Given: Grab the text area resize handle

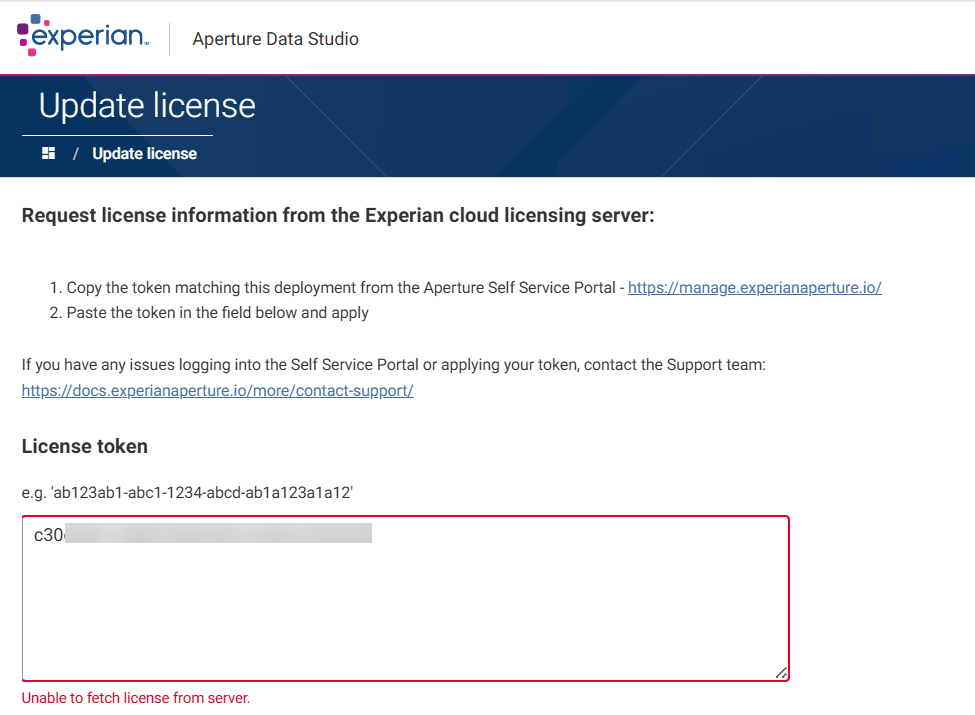Looking at the screenshot, I should point(781,673).
